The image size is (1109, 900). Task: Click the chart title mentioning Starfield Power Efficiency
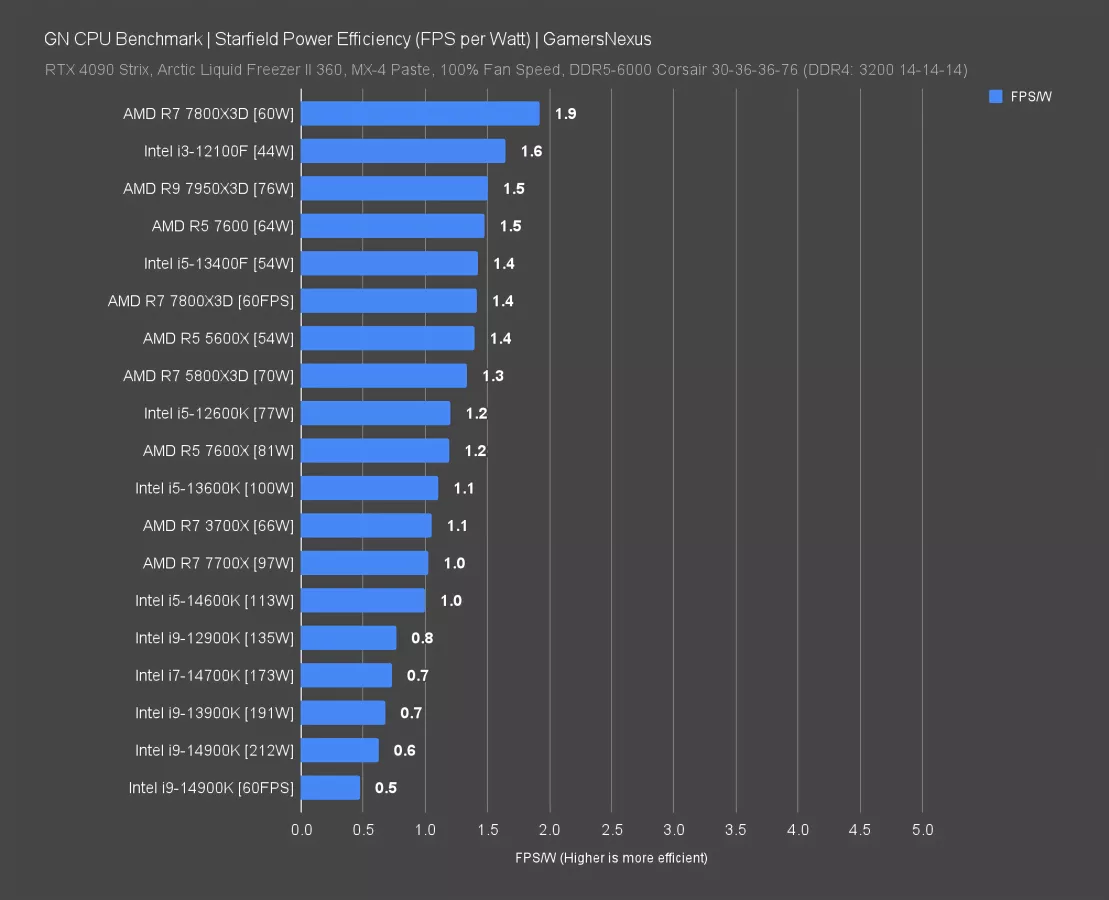point(348,40)
